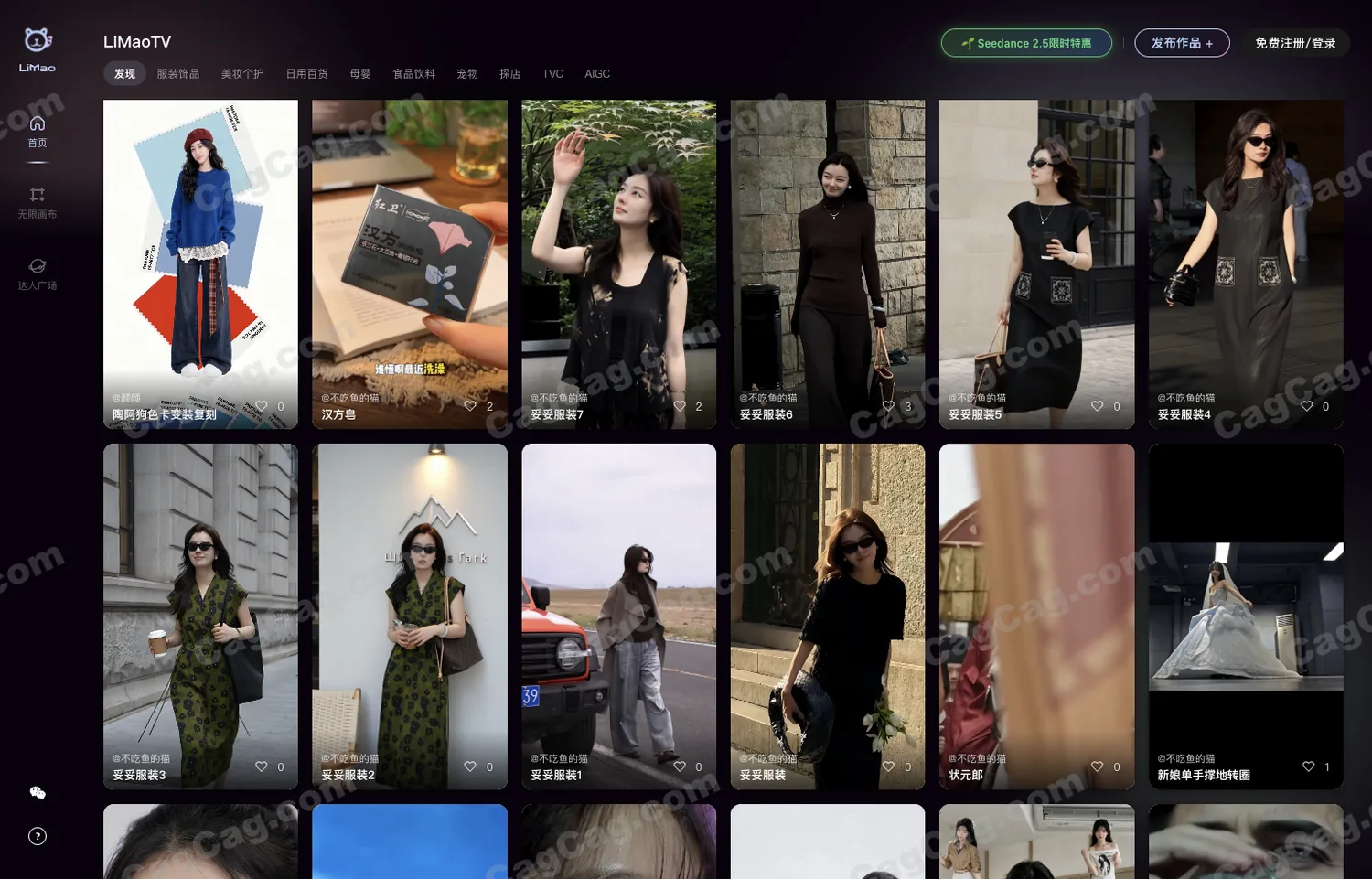Click 免费注册/登录 button
This screenshot has width=1372, height=879.
(x=1295, y=43)
